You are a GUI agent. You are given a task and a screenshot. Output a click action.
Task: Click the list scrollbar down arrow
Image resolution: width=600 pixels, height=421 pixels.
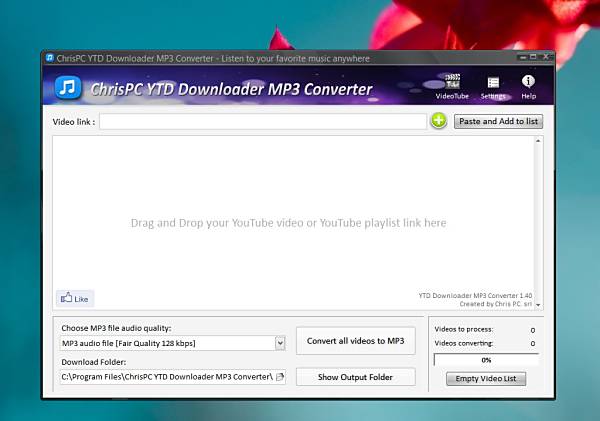(538, 305)
